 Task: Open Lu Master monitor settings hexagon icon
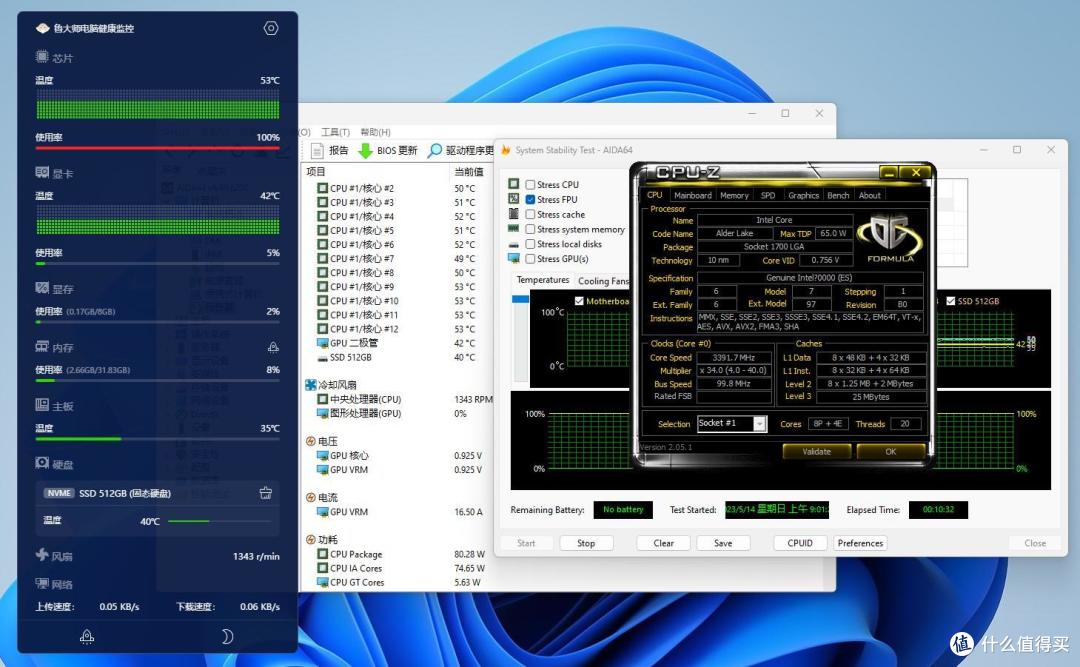(x=271, y=28)
